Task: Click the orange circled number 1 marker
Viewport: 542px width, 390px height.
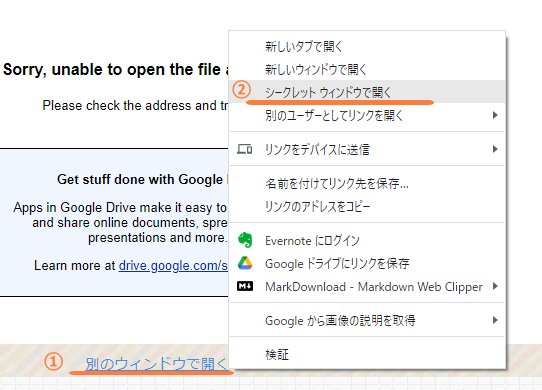Action: pos(54,362)
